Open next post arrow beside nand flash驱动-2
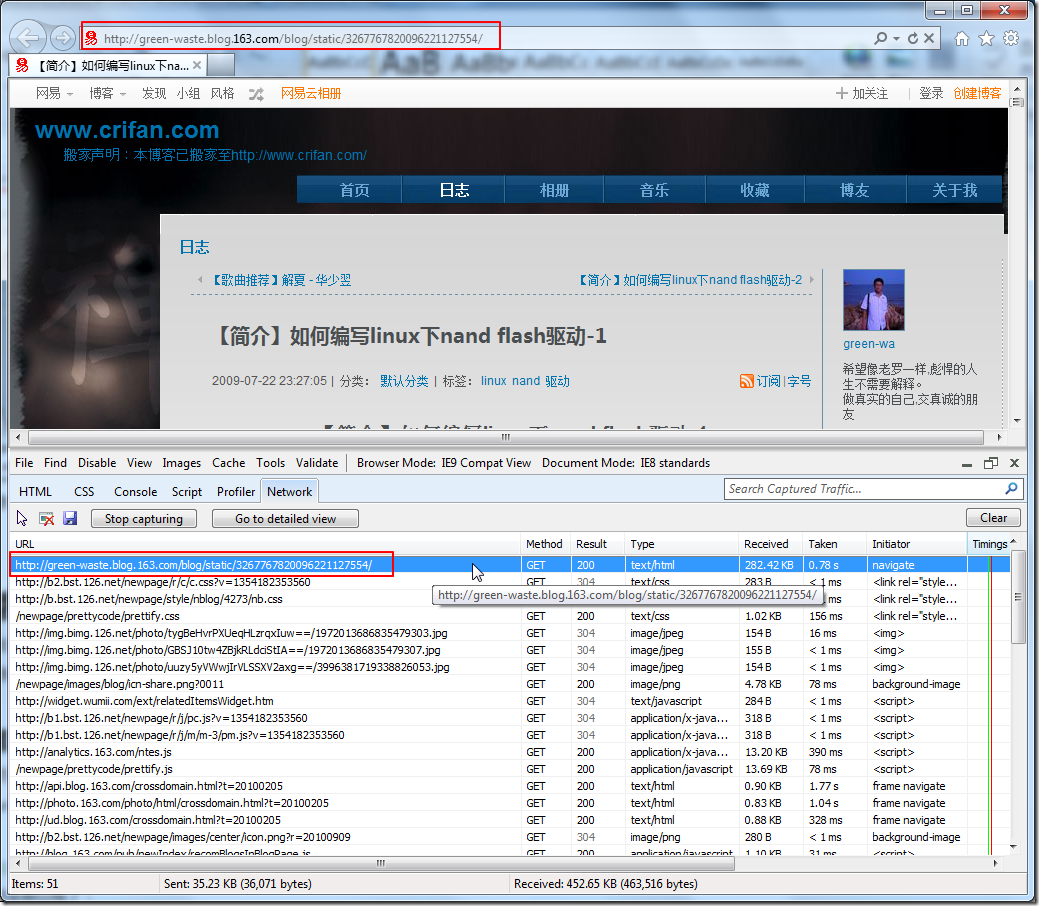This screenshot has width=1039, height=906. 811,280
